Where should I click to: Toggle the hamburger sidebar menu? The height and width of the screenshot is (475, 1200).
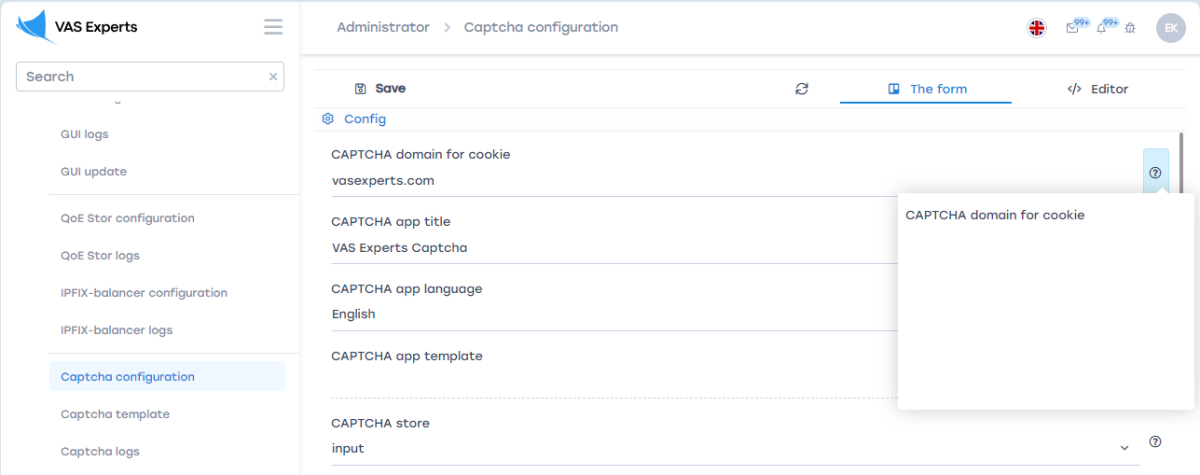coord(273,27)
